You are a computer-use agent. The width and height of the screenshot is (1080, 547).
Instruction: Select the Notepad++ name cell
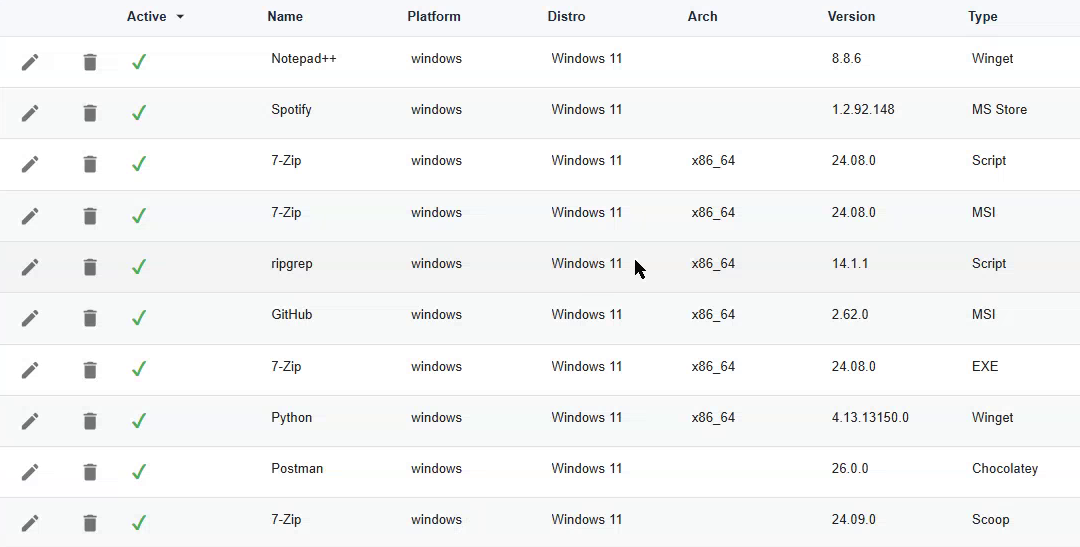(304, 59)
